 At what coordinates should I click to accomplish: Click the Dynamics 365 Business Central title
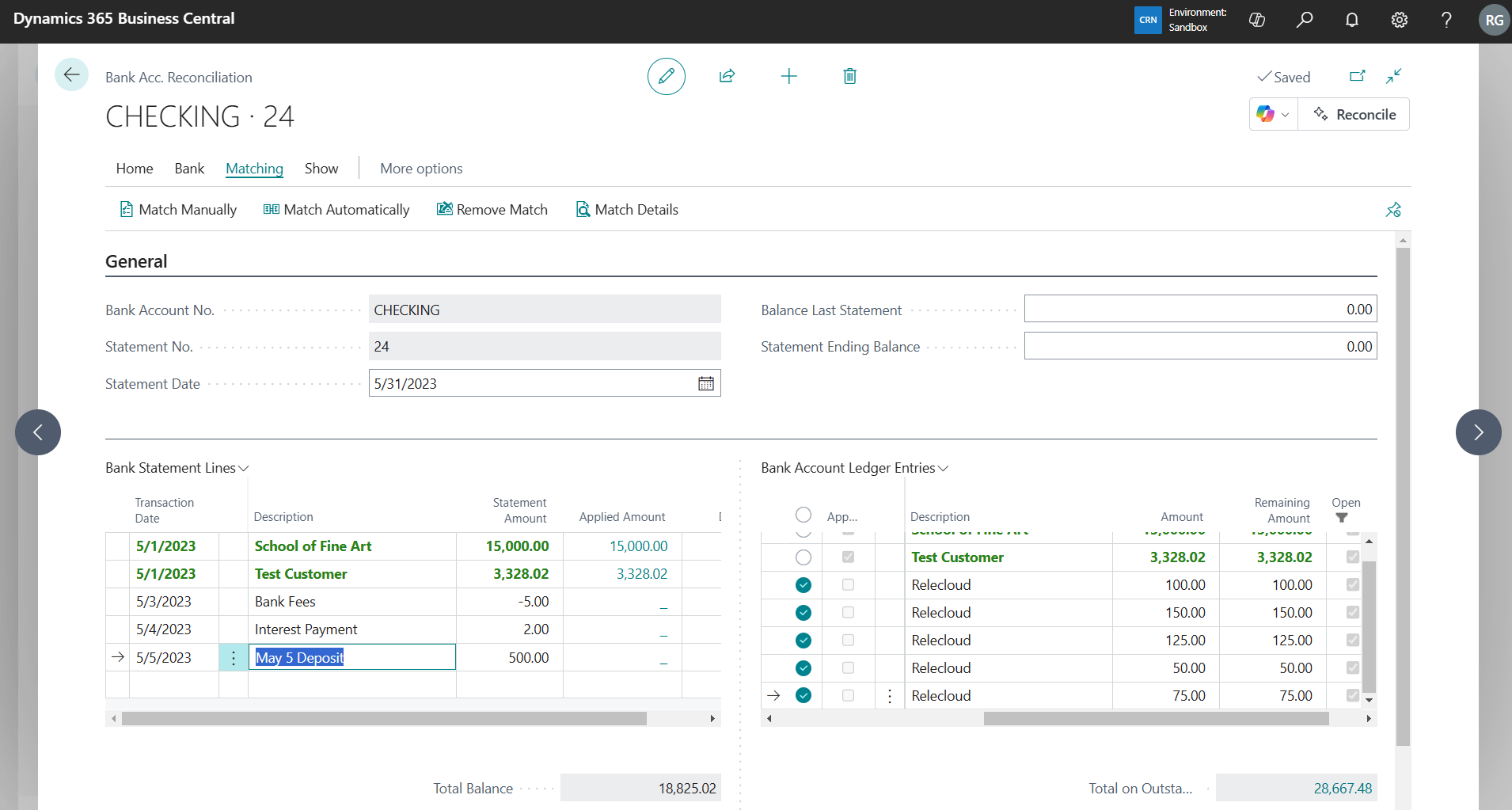pyautogui.click(x=124, y=18)
